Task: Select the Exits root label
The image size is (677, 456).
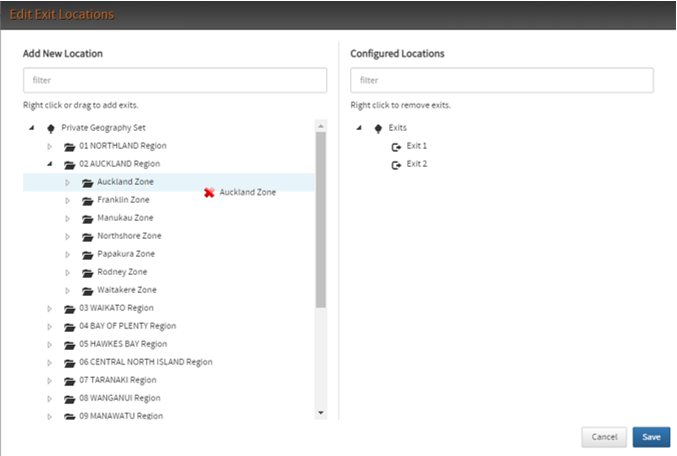Action: pyautogui.click(x=398, y=128)
